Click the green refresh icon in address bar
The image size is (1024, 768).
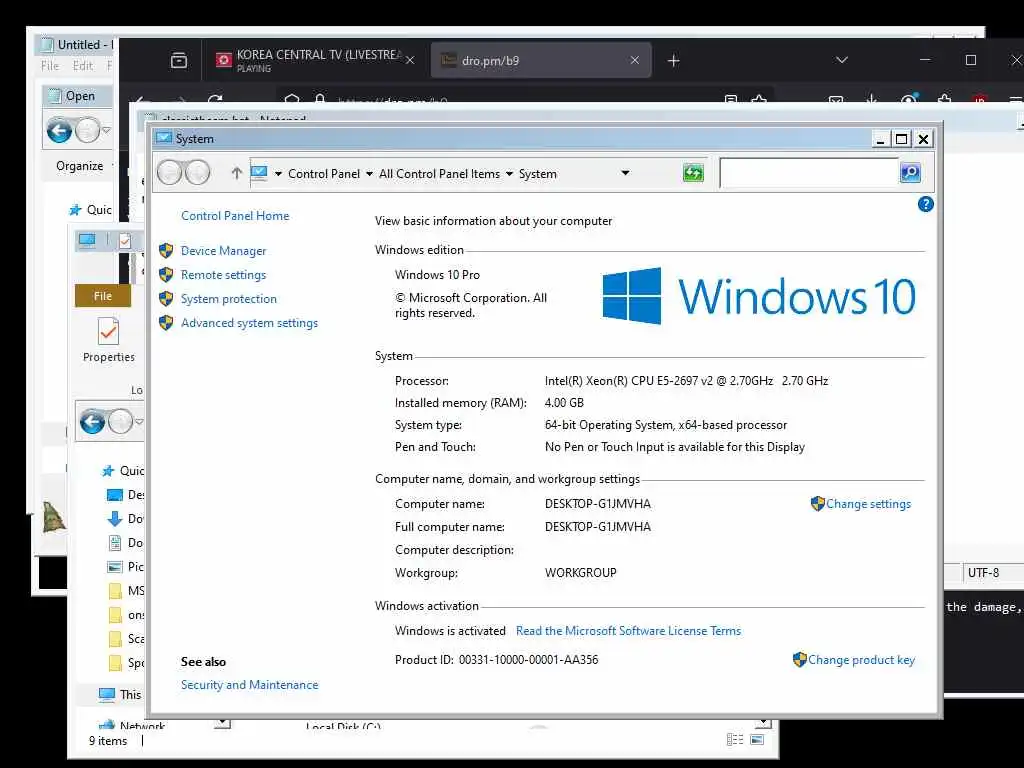(x=693, y=173)
